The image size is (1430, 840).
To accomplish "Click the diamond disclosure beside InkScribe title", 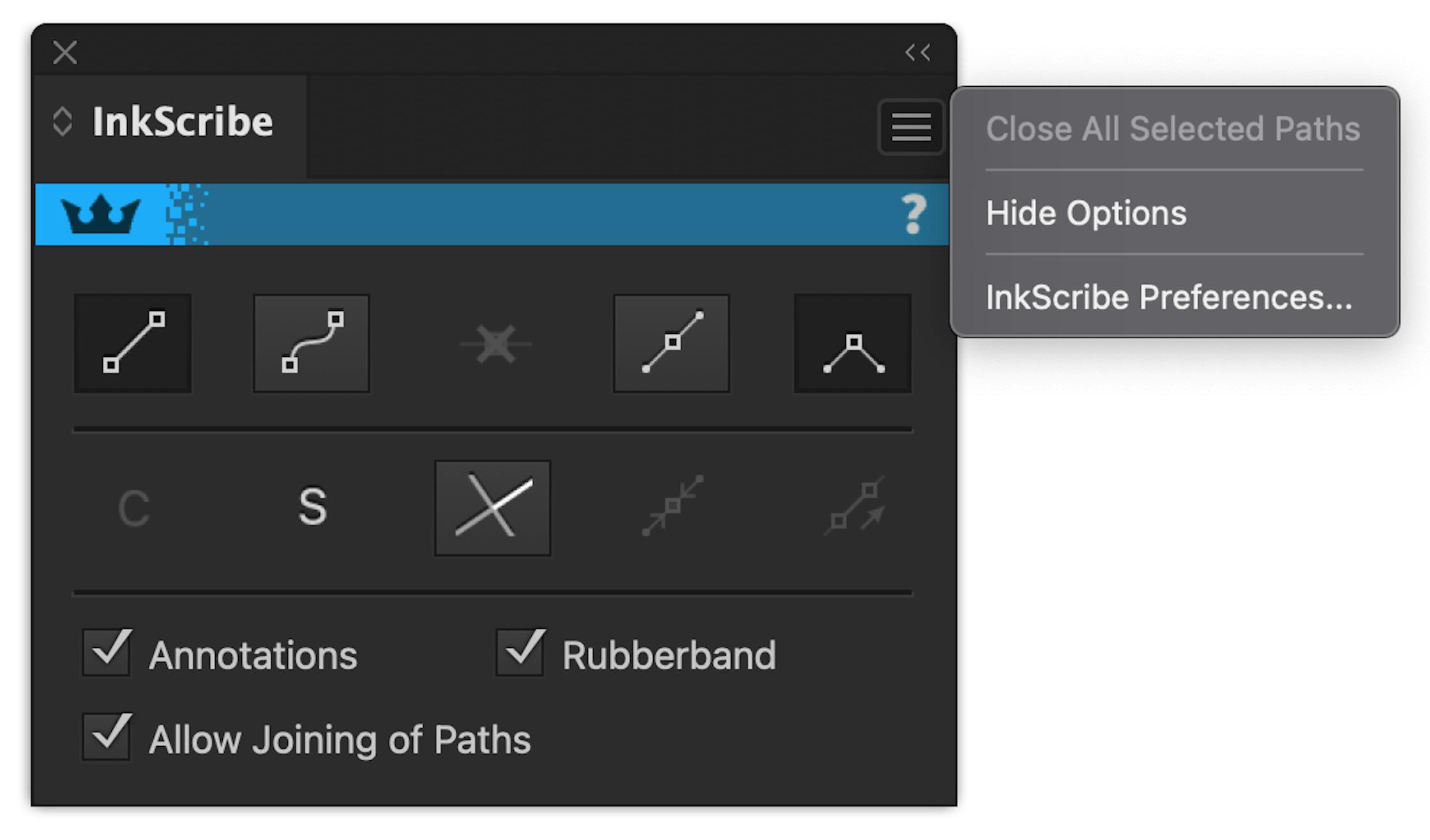I will (x=64, y=121).
